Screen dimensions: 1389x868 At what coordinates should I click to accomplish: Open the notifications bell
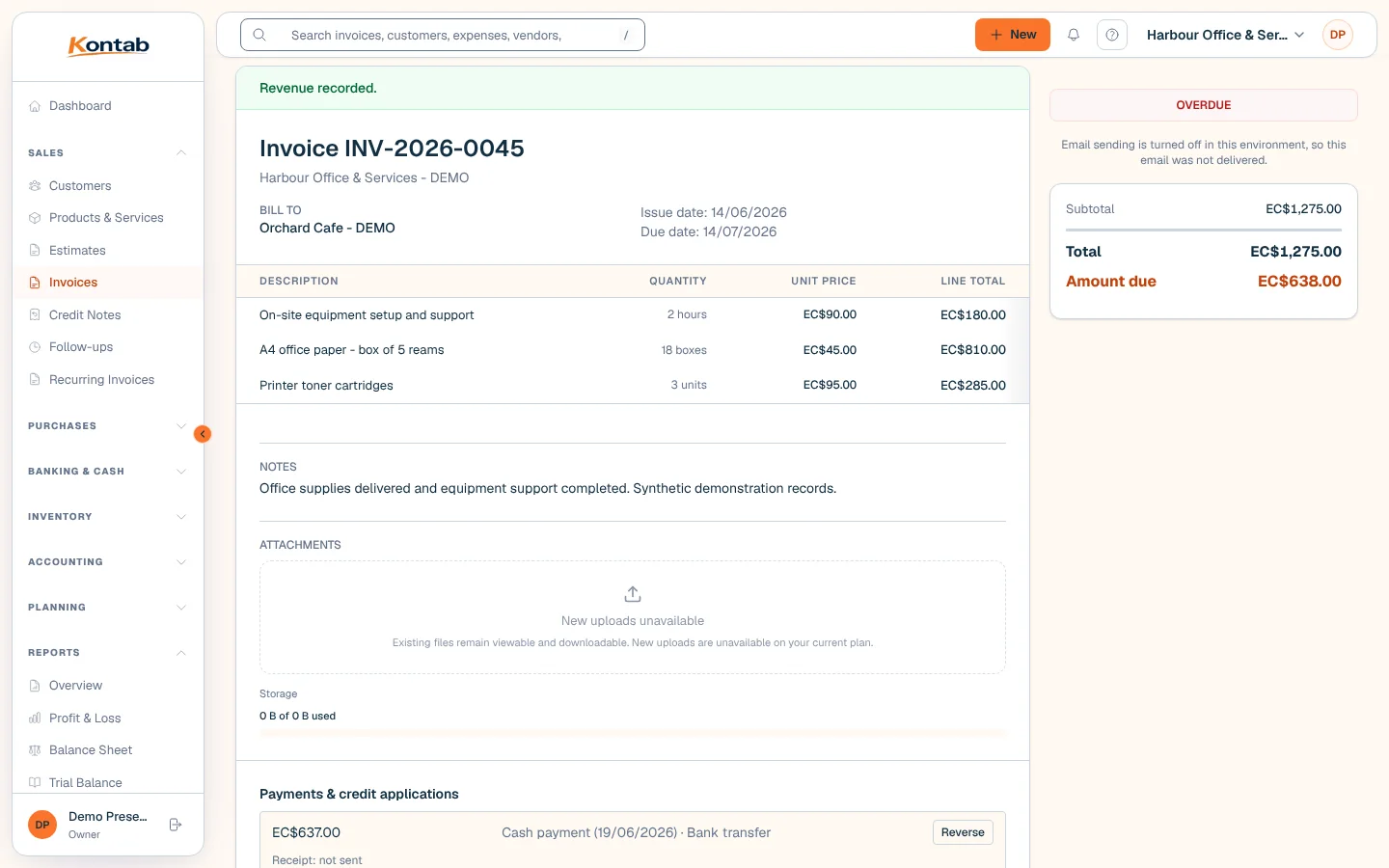point(1074,35)
